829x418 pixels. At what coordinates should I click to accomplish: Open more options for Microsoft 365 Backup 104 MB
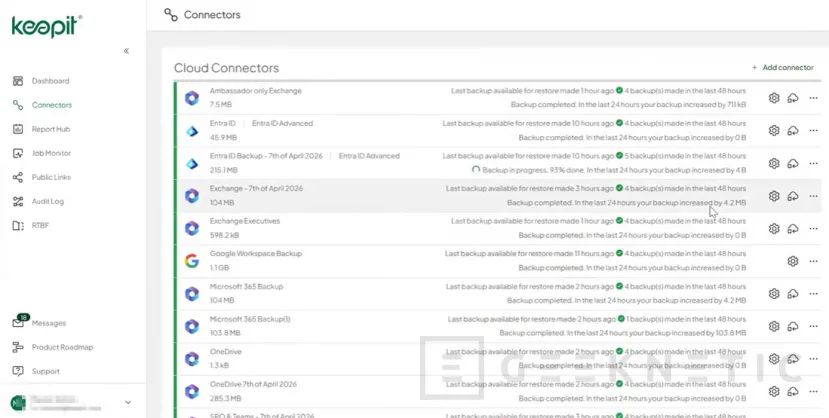(813, 294)
